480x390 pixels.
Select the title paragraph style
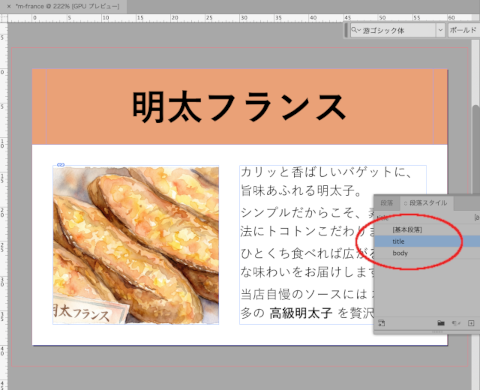(x=427, y=241)
